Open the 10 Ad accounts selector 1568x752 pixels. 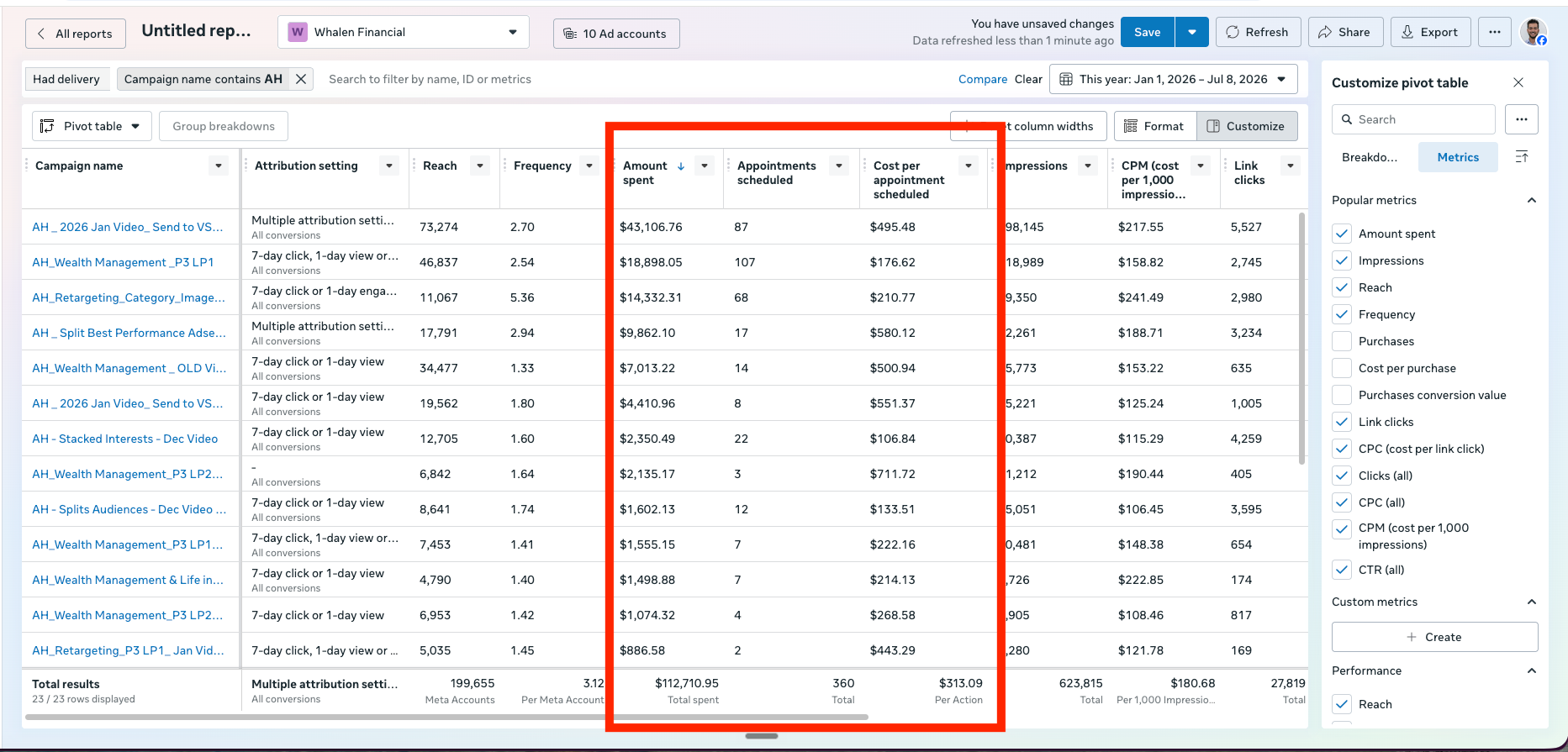click(x=616, y=34)
